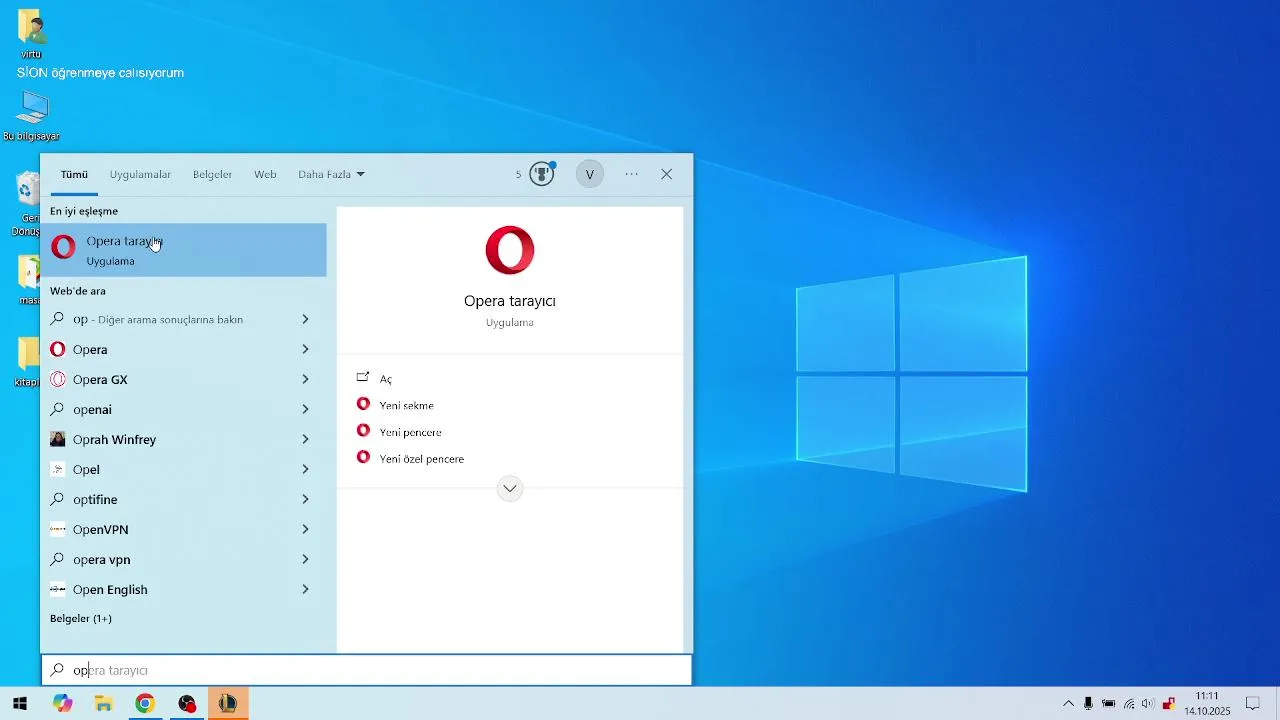1280x720 pixels.
Task: Click the OpenVPN logo in the results
Action: point(58,529)
